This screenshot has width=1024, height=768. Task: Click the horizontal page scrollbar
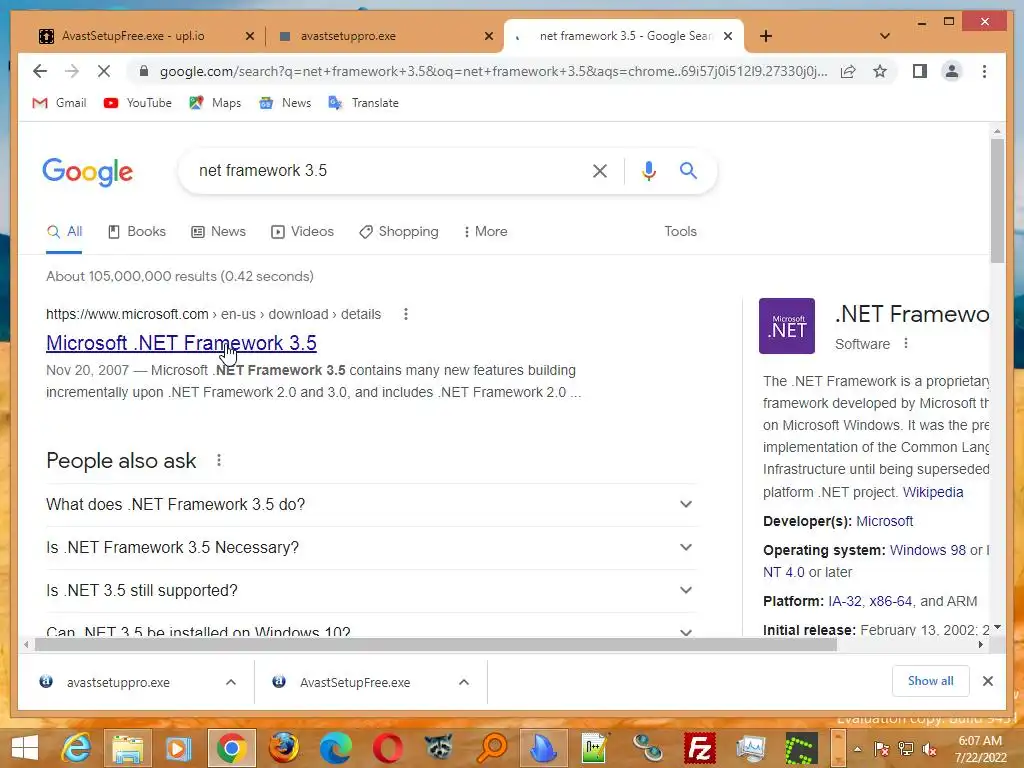pos(436,645)
